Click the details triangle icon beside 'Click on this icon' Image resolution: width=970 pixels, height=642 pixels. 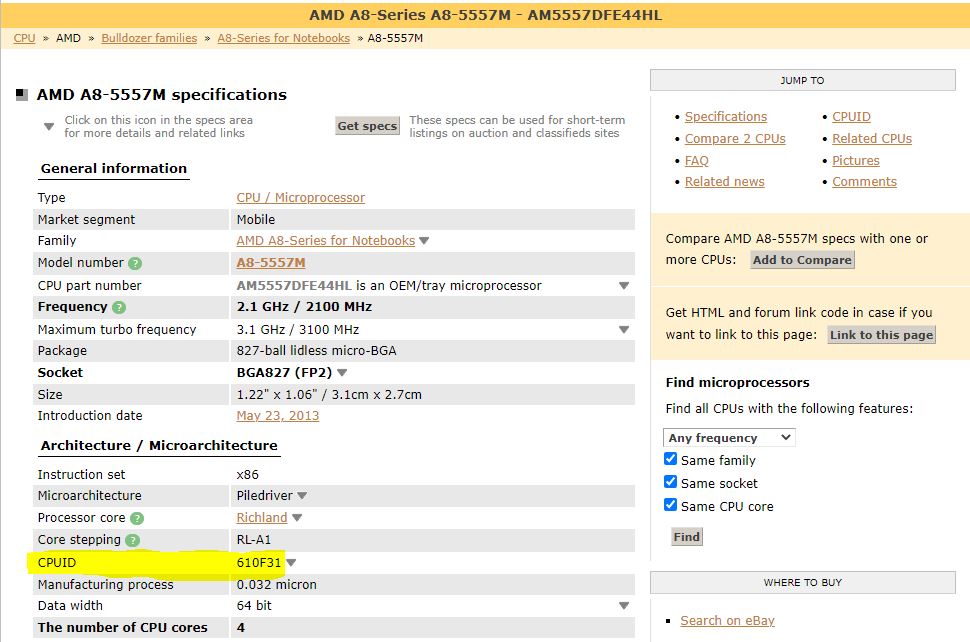49,127
